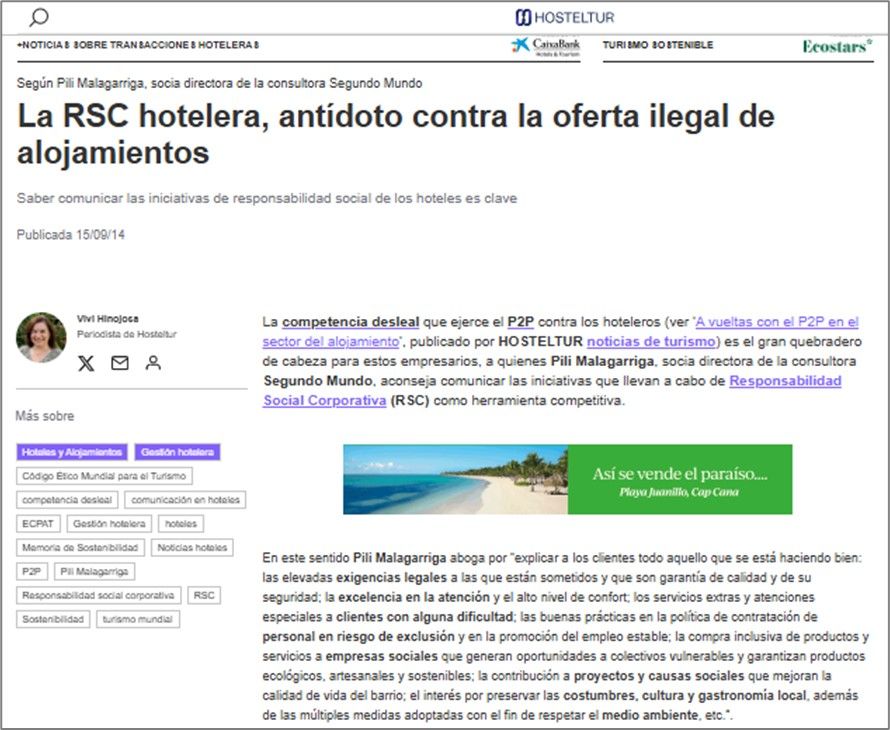Open Responsabilidad social corporativa tag
This screenshot has height=730, width=890.
point(98,595)
